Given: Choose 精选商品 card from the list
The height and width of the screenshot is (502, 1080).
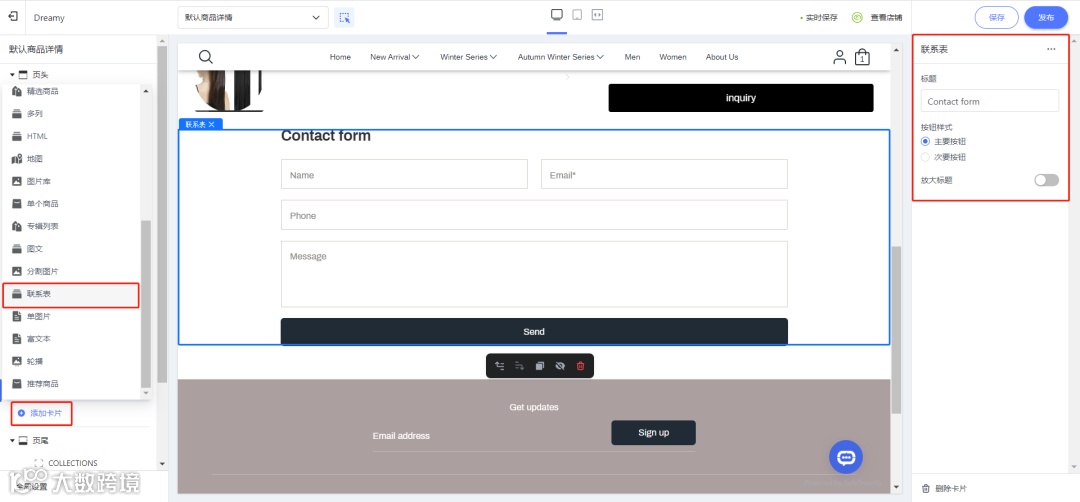Looking at the screenshot, I should (72, 92).
